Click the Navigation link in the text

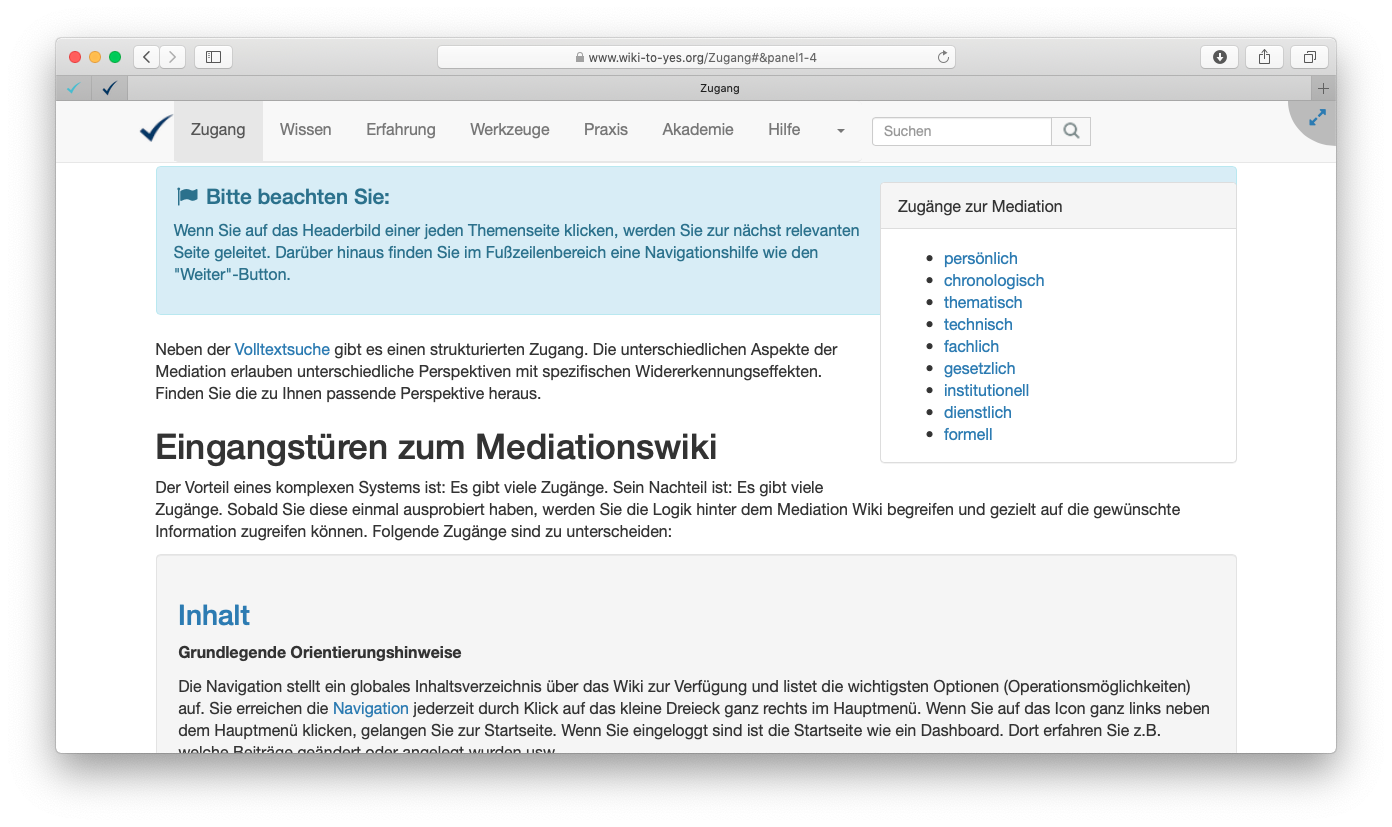pos(370,708)
